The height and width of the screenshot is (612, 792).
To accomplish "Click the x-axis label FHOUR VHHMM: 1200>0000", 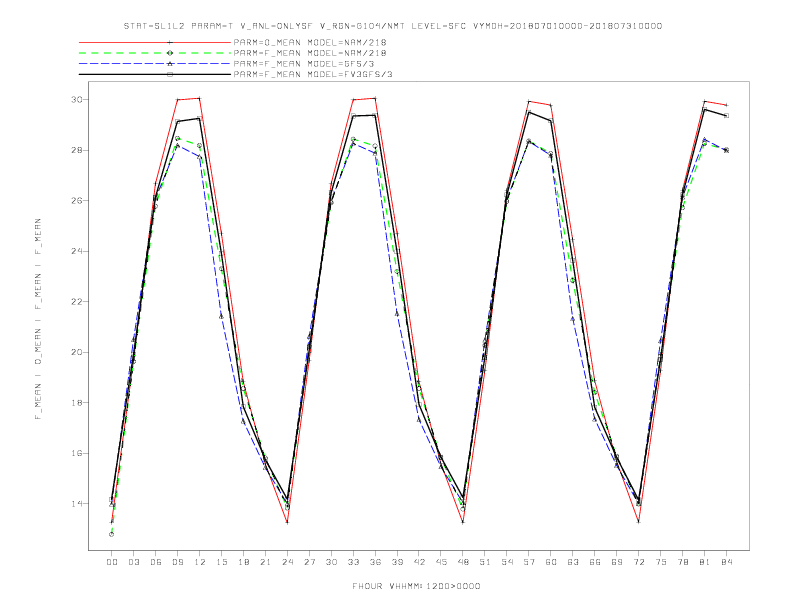I will (x=416, y=586).
